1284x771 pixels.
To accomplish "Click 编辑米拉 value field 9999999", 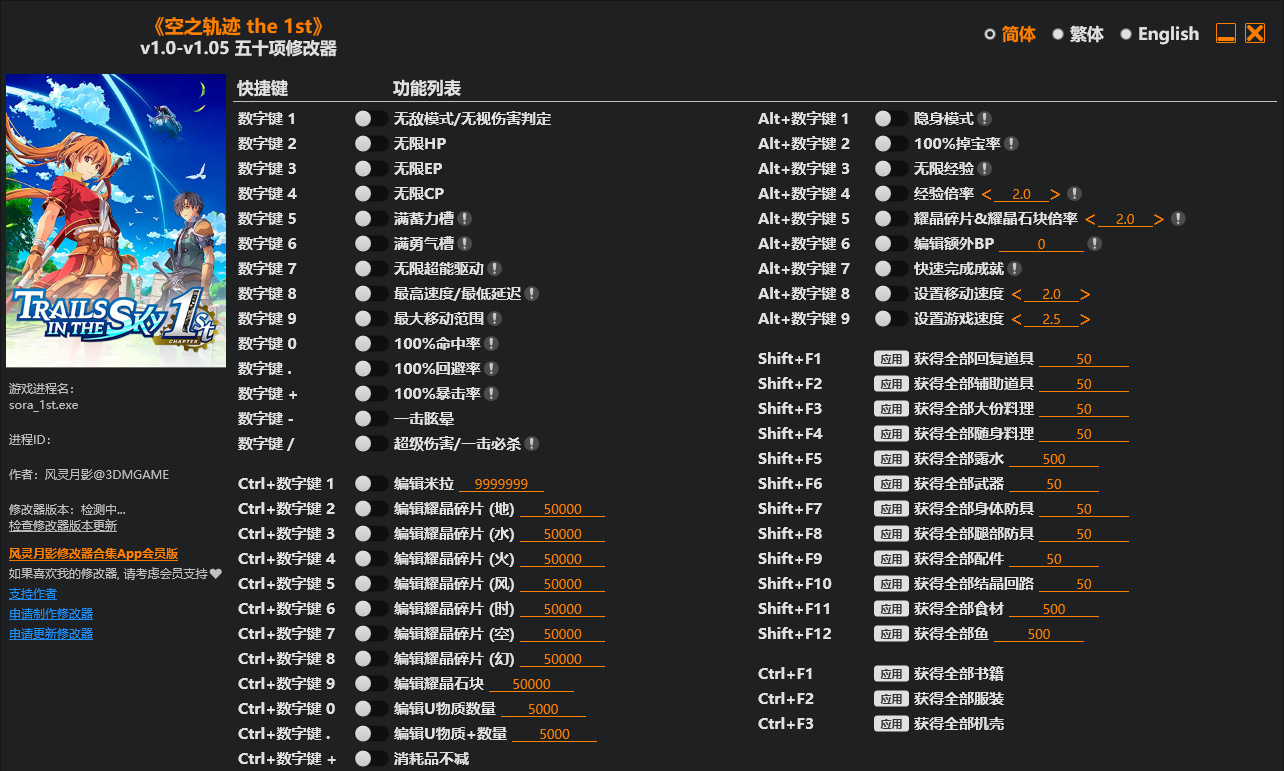I will (x=502, y=484).
